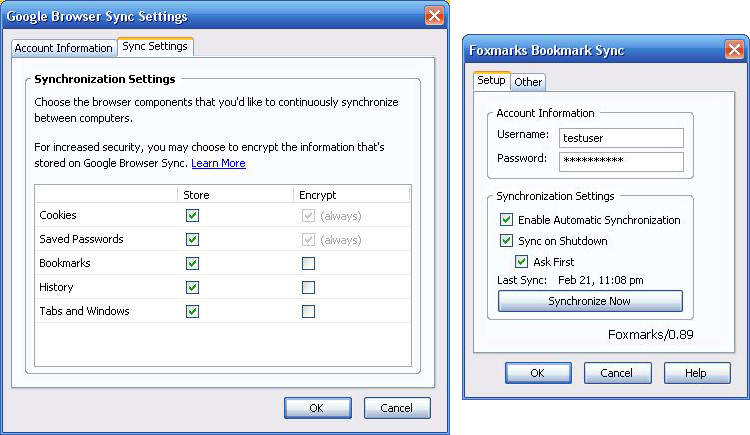This screenshot has height=435, width=750.
Task: Click the Foxmarks/0.89 version text
Action: coord(651,334)
